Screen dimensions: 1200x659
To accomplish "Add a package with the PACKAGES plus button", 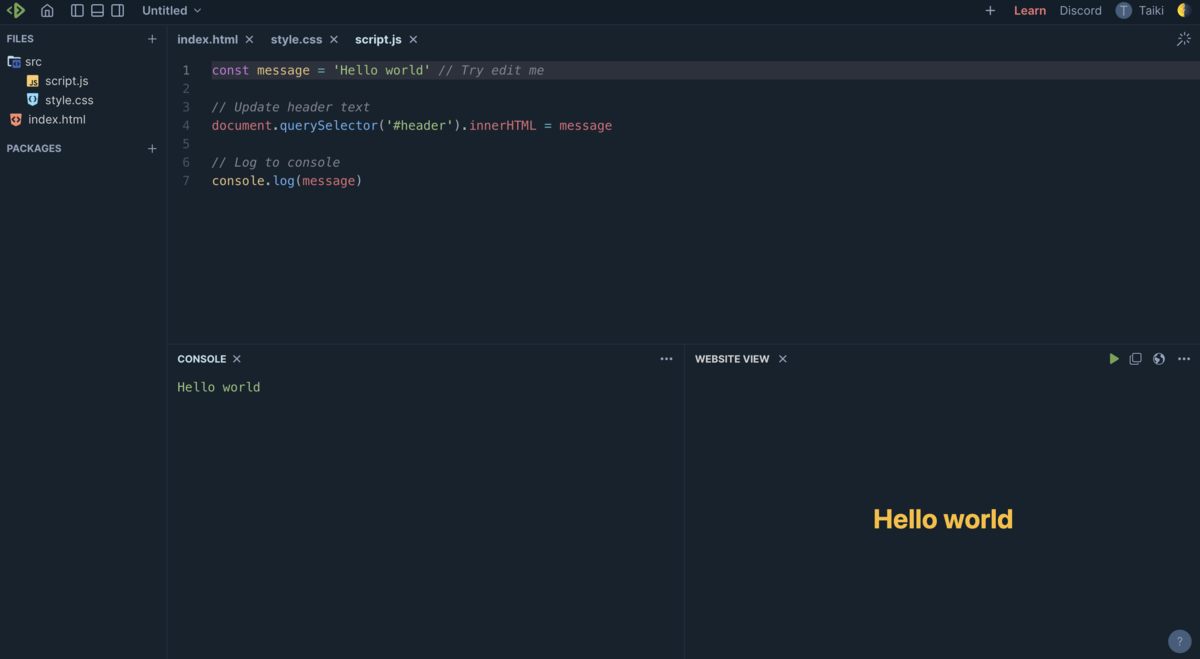I will [x=152, y=148].
